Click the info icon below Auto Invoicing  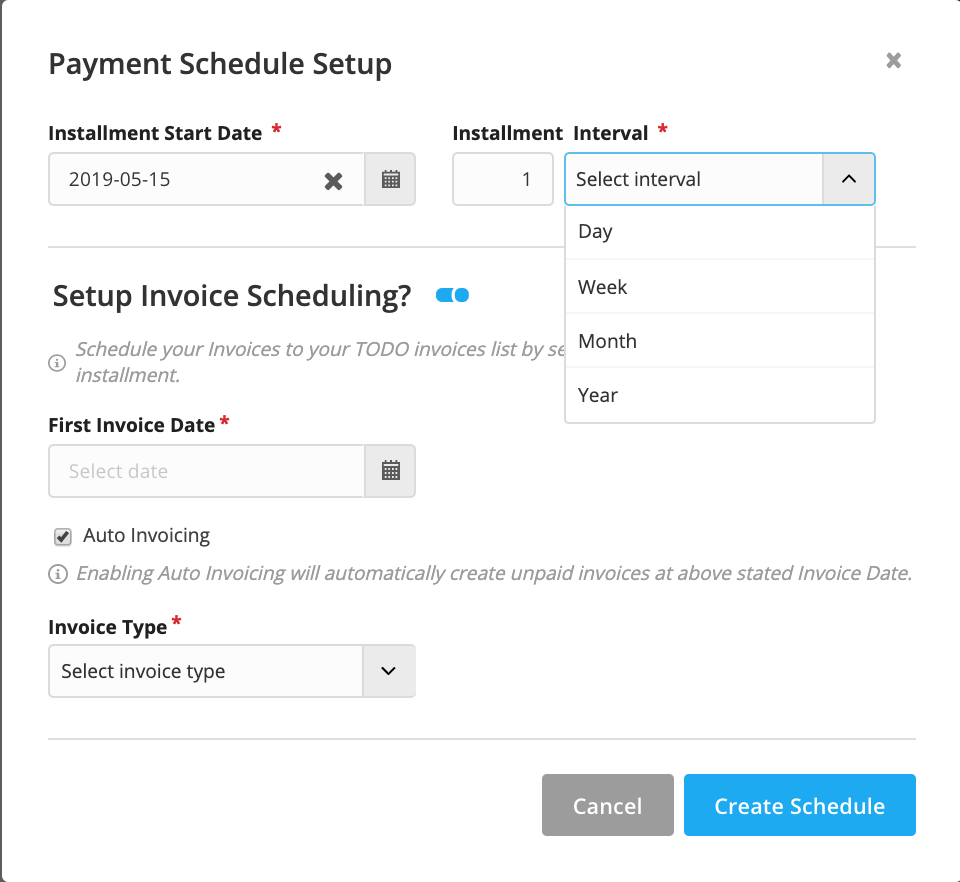coord(57,574)
